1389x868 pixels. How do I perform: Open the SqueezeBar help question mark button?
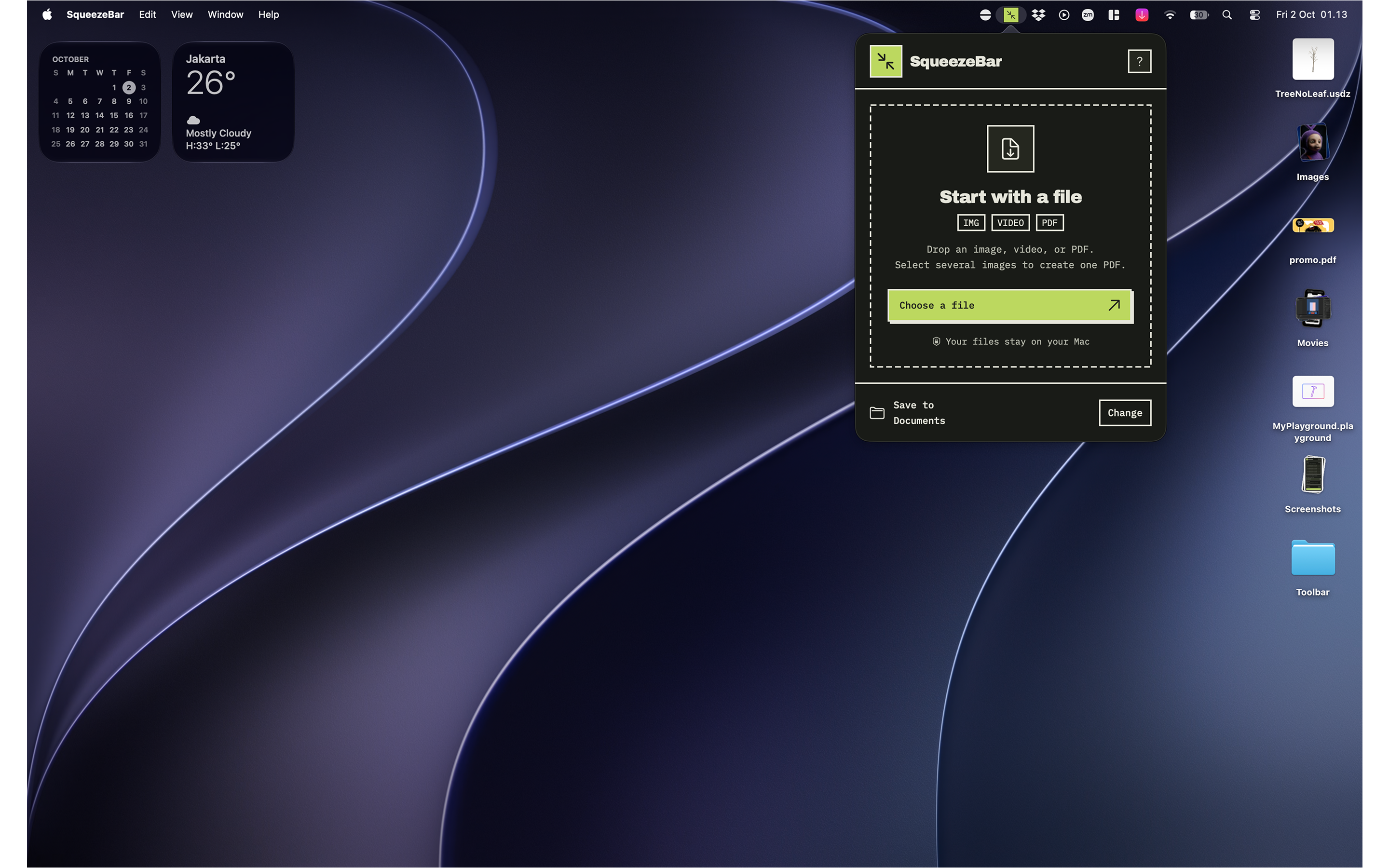1139,61
